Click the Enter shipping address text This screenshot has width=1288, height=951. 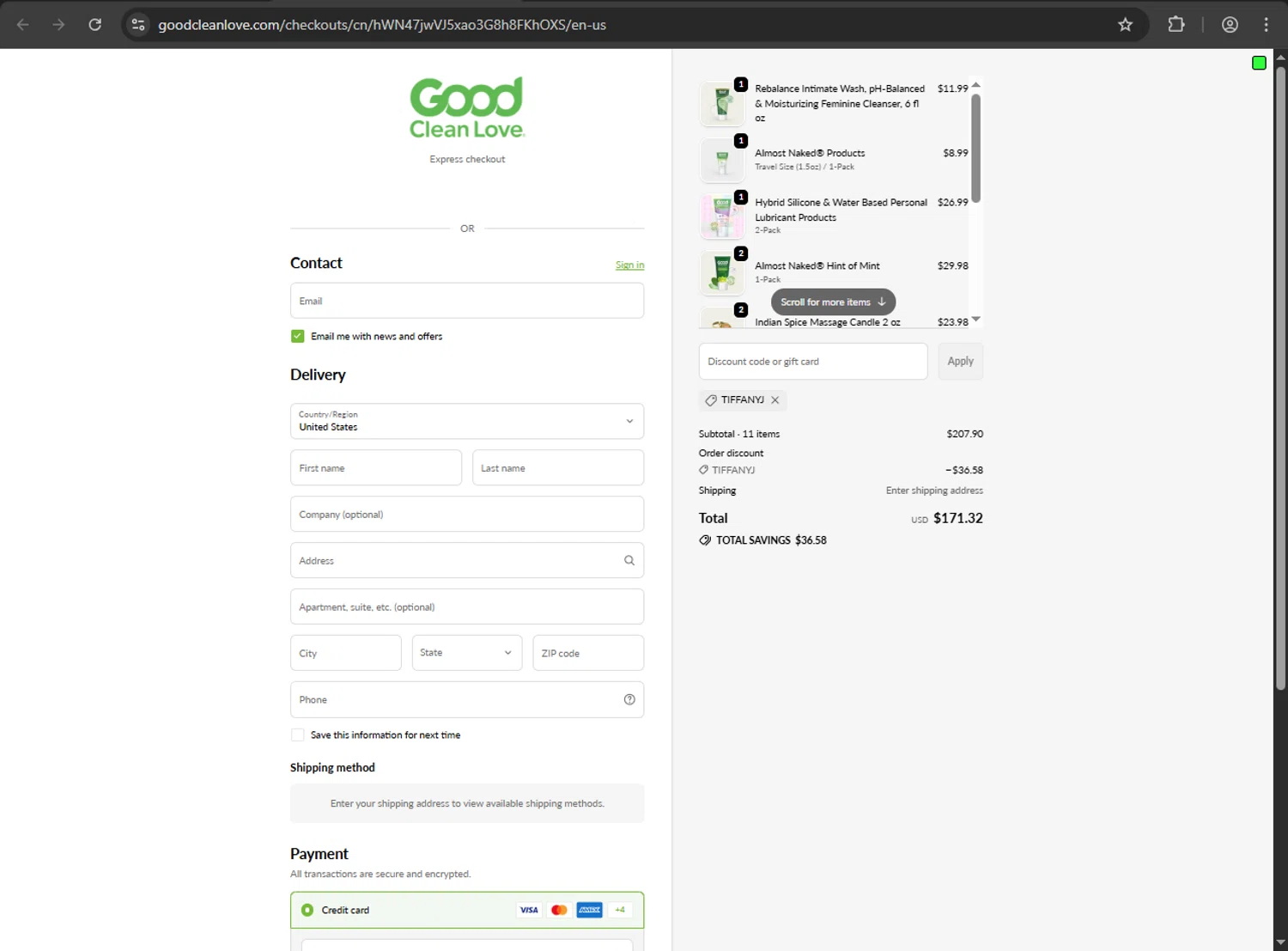(934, 491)
